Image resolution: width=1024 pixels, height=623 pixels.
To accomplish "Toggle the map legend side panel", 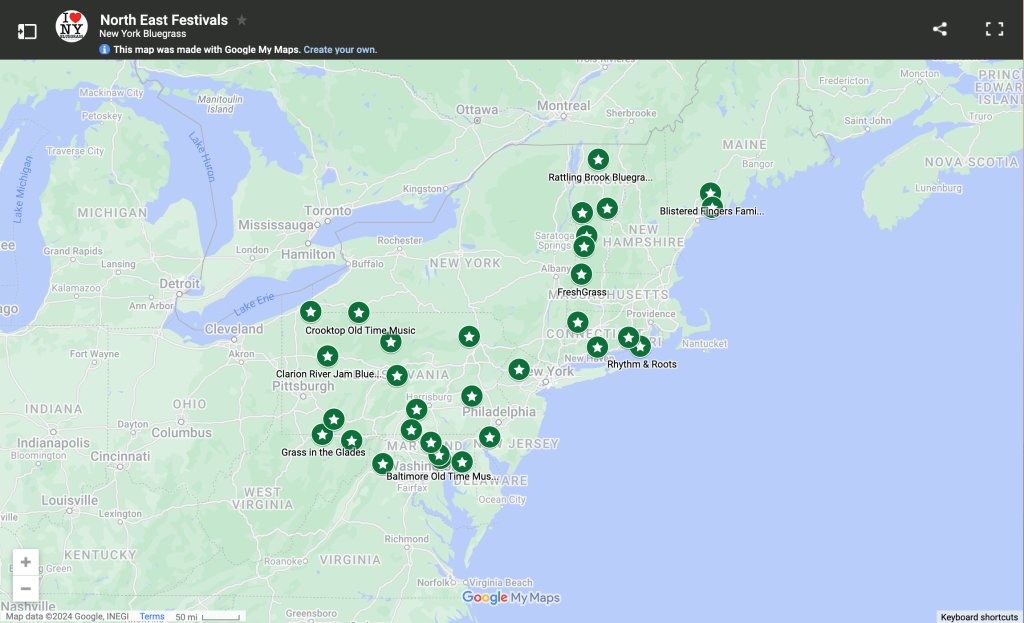I will click(27, 31).
